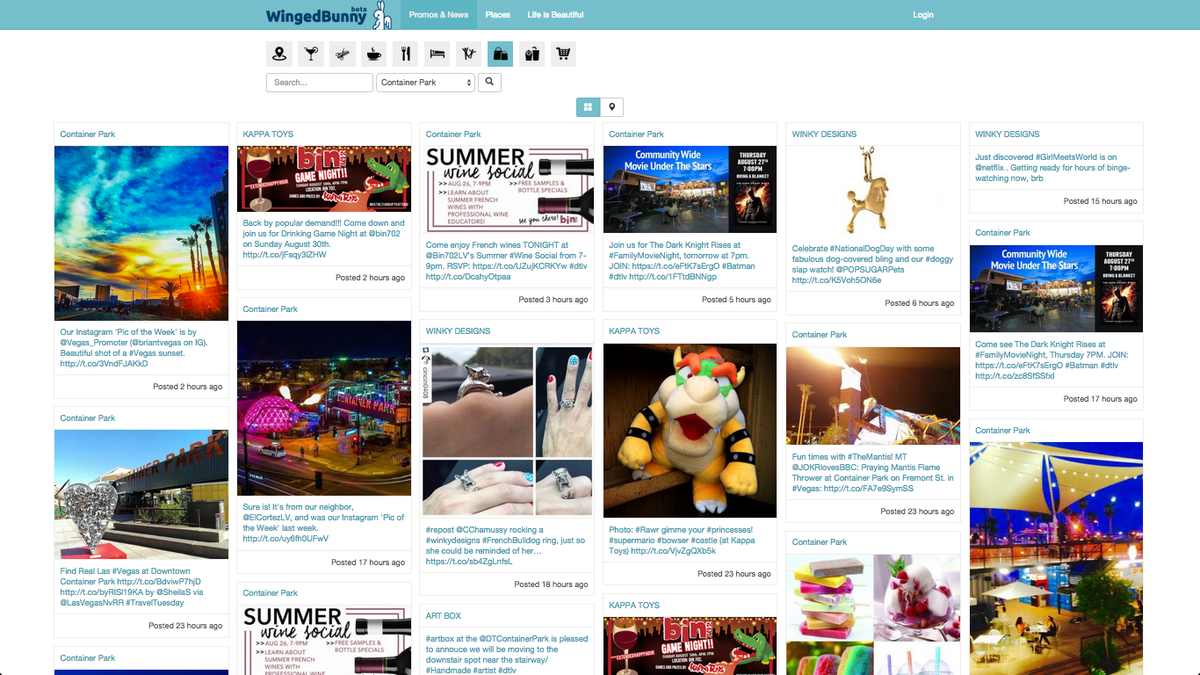
Task: Open the Container Park place dropdown
Action: tap(425, 82)
